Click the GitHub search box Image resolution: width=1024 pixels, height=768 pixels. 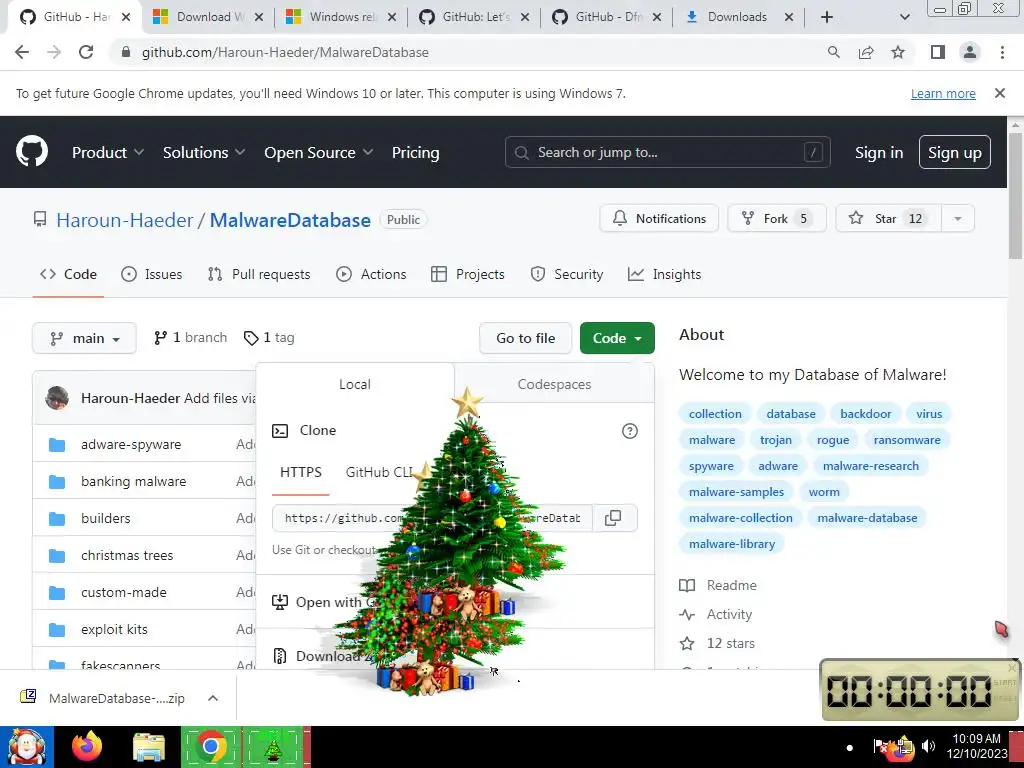coord(667,152)
